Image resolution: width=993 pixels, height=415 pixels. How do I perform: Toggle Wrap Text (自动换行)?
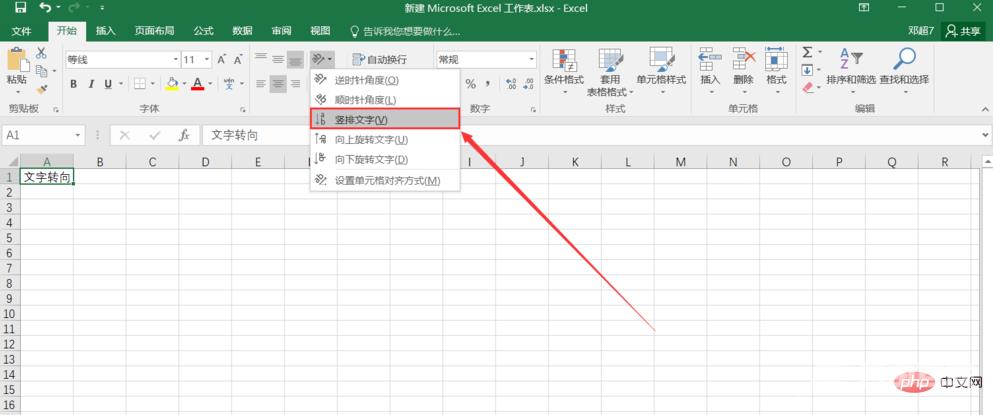coord(379,60)
